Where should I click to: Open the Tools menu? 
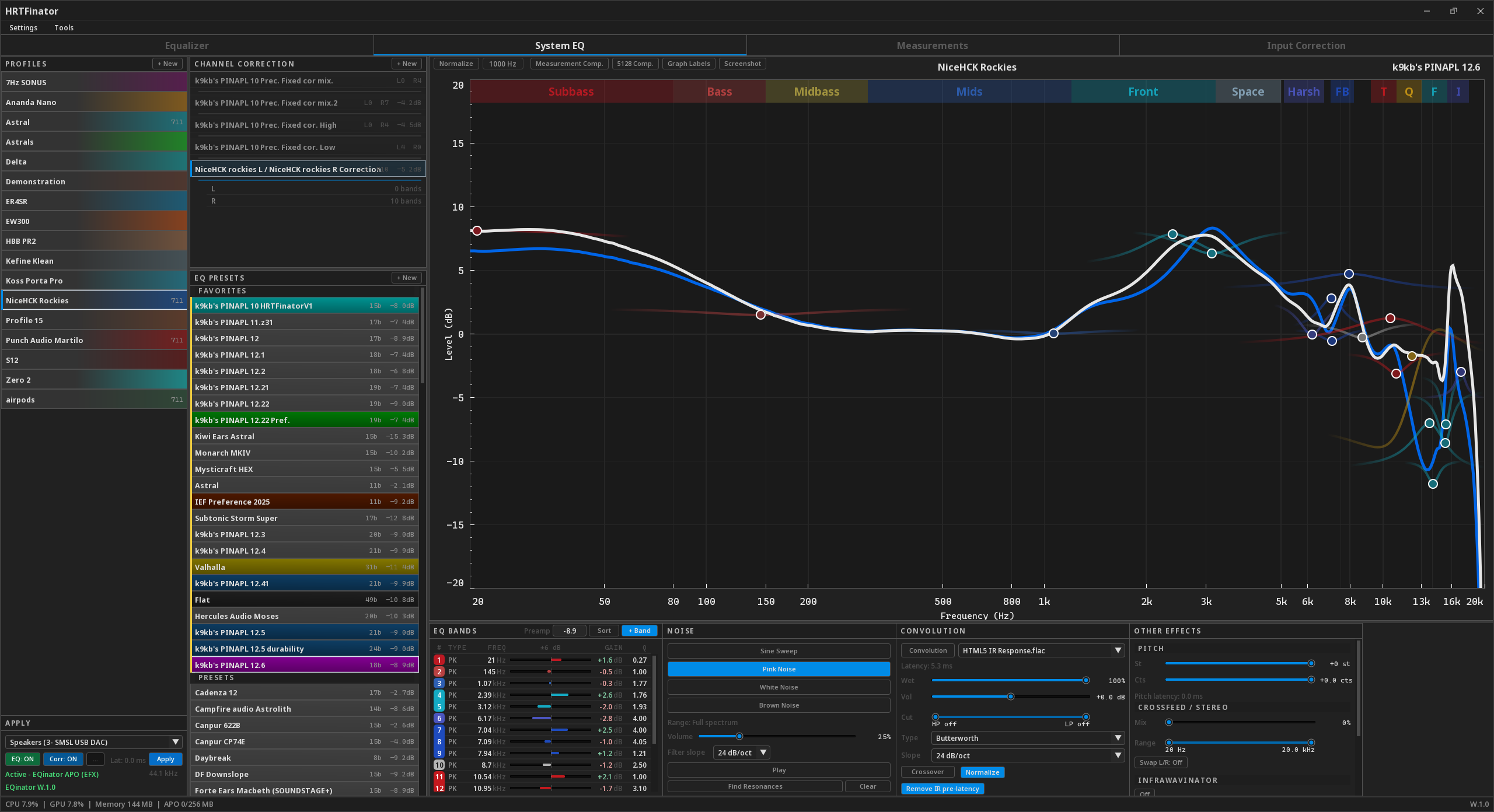point(64,27)
